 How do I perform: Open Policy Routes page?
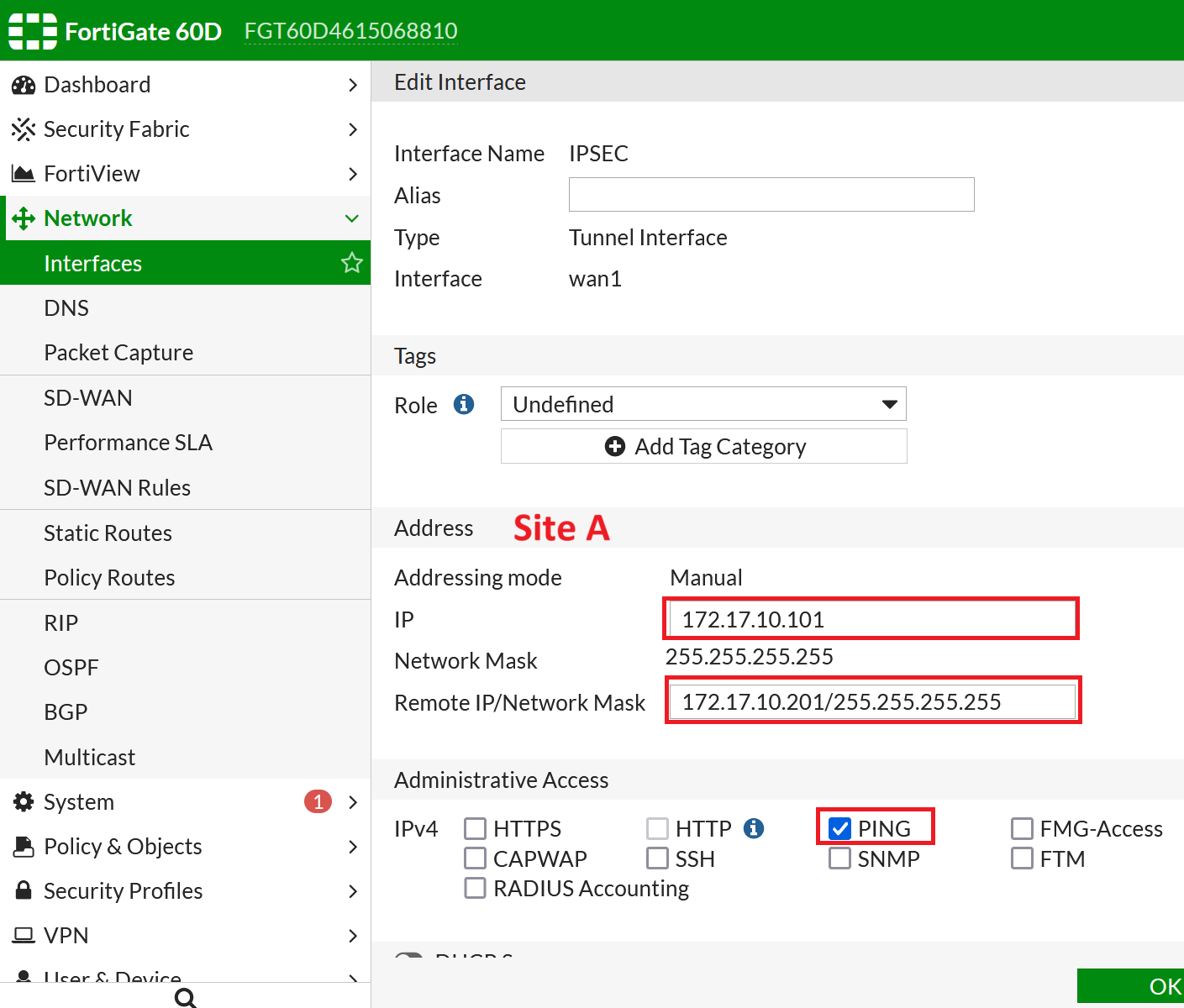point(185,577)
